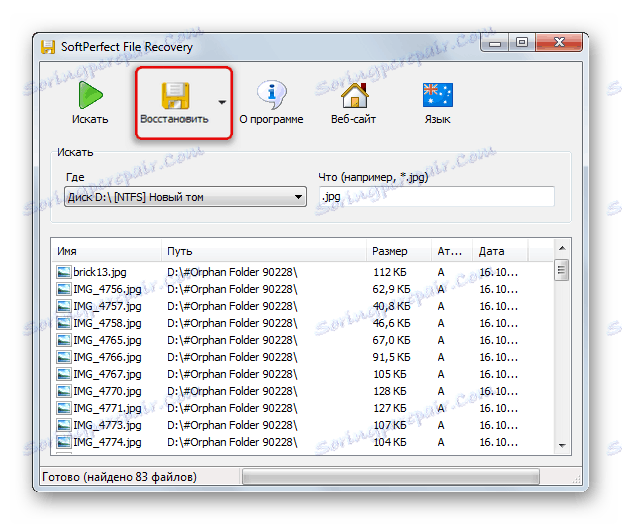This screenshot has height=525, width=622.
Task: Click the SoftPerfect File Recovery title icon
Action: tap(48, 47)
